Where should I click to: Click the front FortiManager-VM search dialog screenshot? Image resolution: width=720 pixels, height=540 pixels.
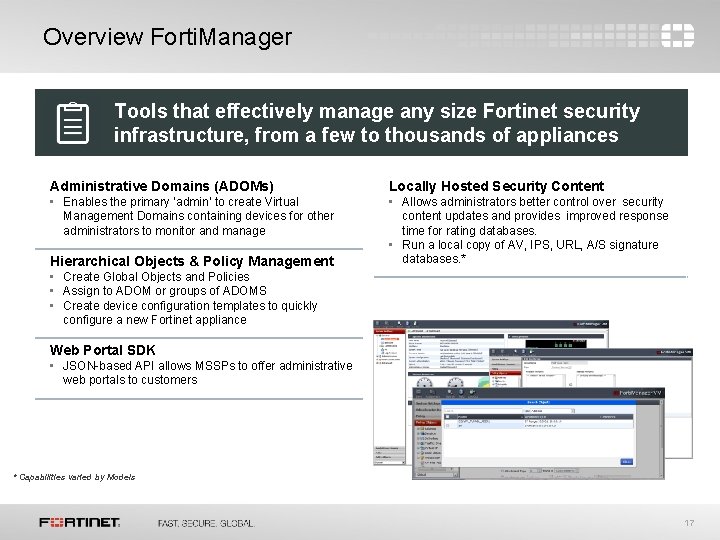point(538,433)
